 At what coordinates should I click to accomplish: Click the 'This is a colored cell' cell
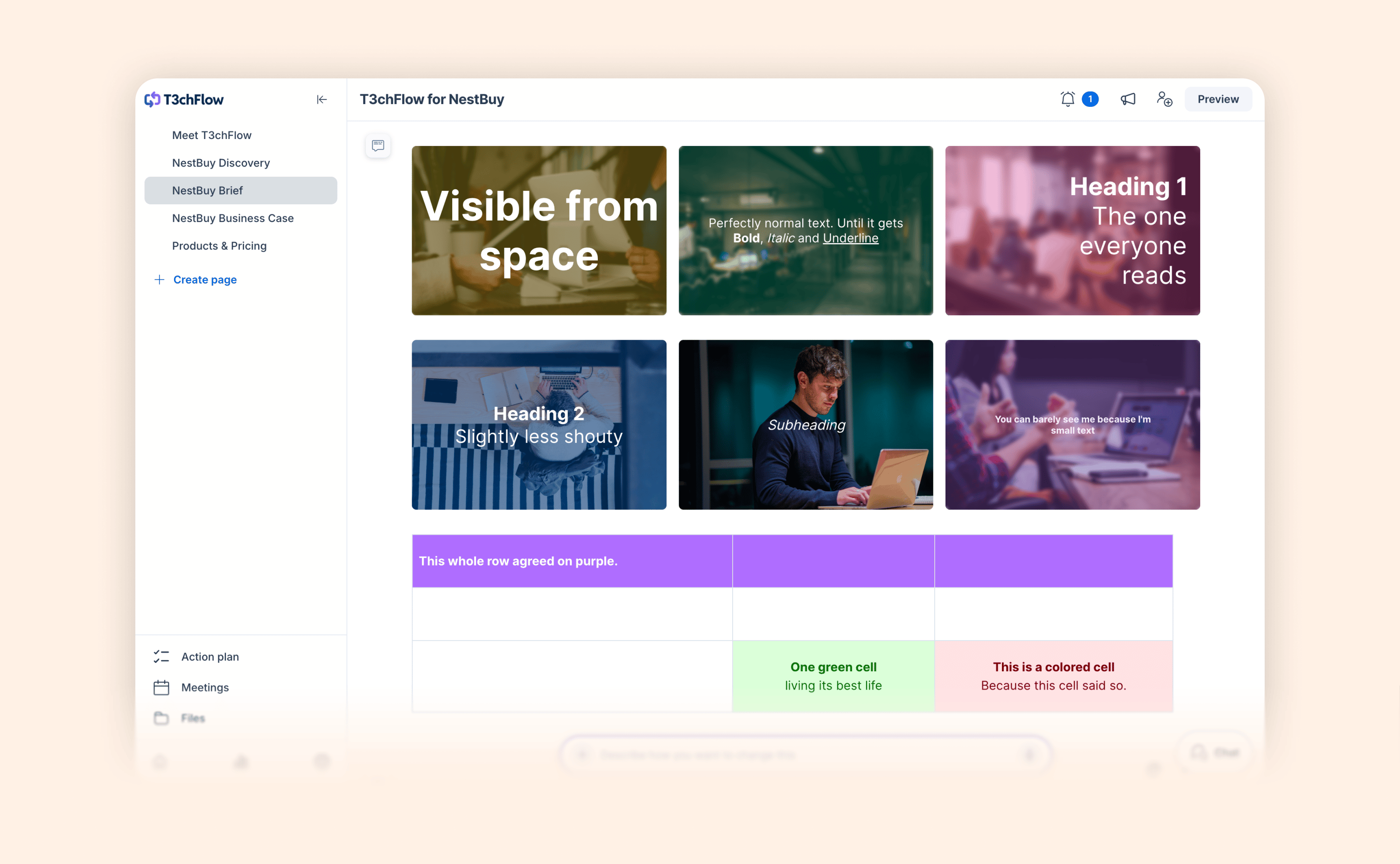pyautogui.click(x=1053, y=676)
